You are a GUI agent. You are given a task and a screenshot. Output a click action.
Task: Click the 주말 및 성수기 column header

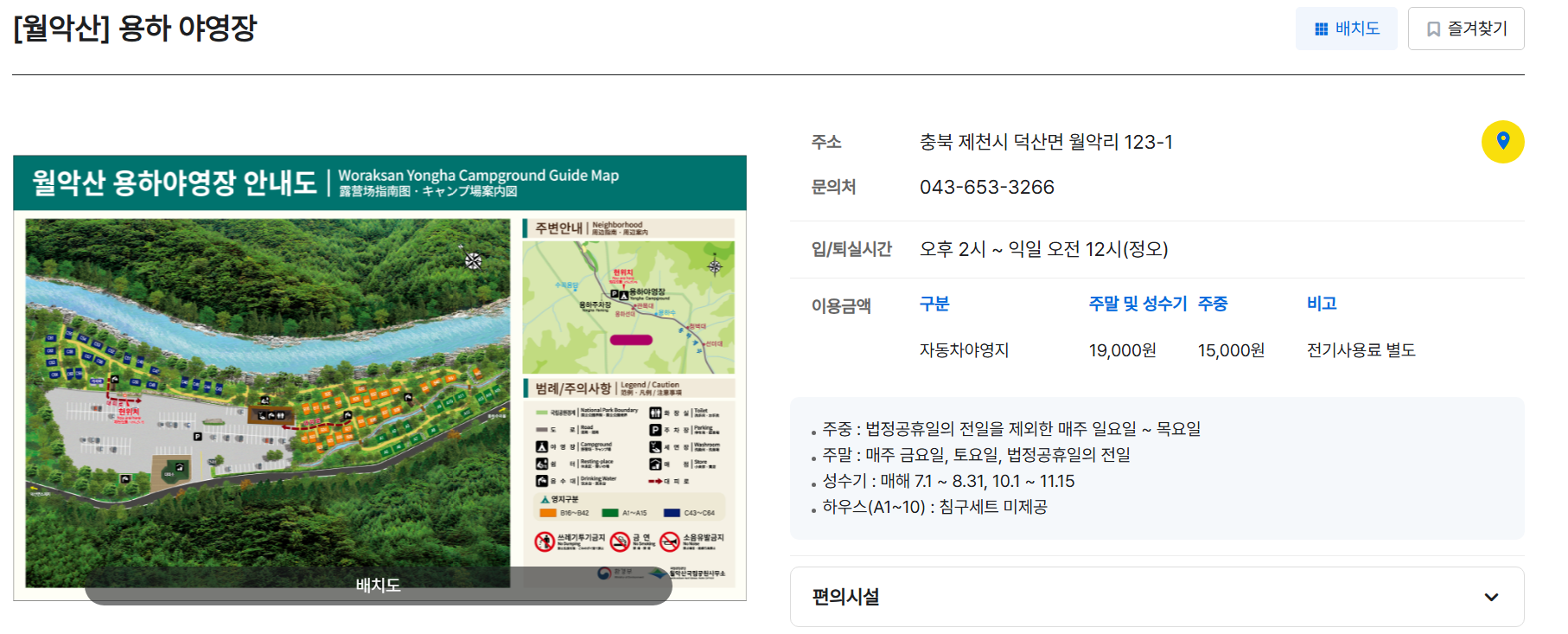pos(1138,304)
